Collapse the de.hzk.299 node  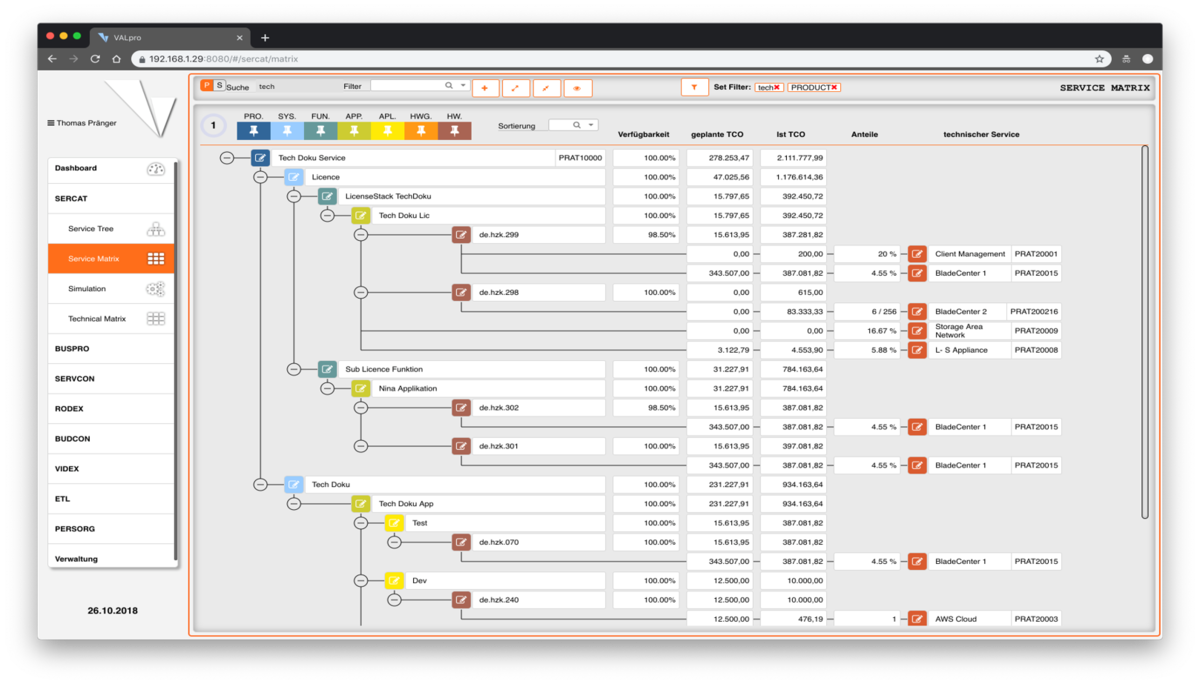(x=361, y=235)
